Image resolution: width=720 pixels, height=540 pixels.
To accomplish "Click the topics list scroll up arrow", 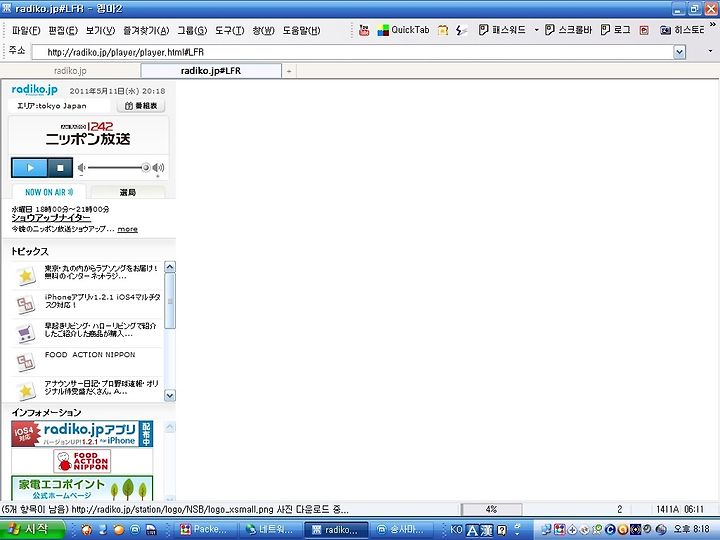I will pyautogui.click(x=170, y=267).
